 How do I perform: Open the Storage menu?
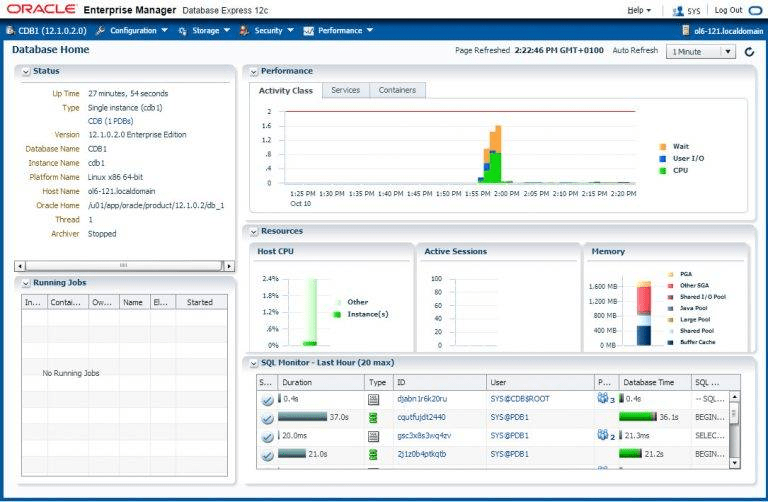(x=204, y=30)
